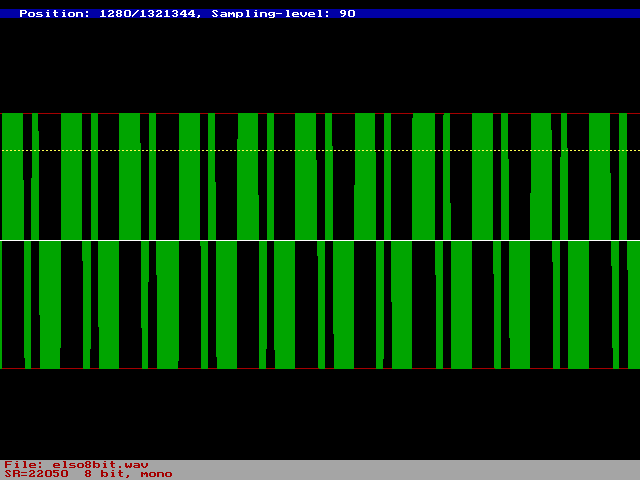Click the "File: elso8bit.wav" label

coord(76,465)
